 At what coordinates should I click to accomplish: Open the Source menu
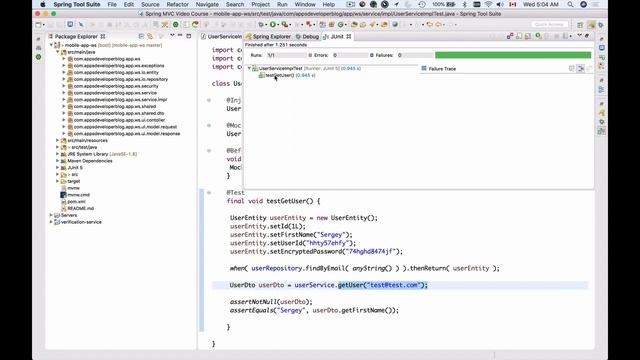150,4
